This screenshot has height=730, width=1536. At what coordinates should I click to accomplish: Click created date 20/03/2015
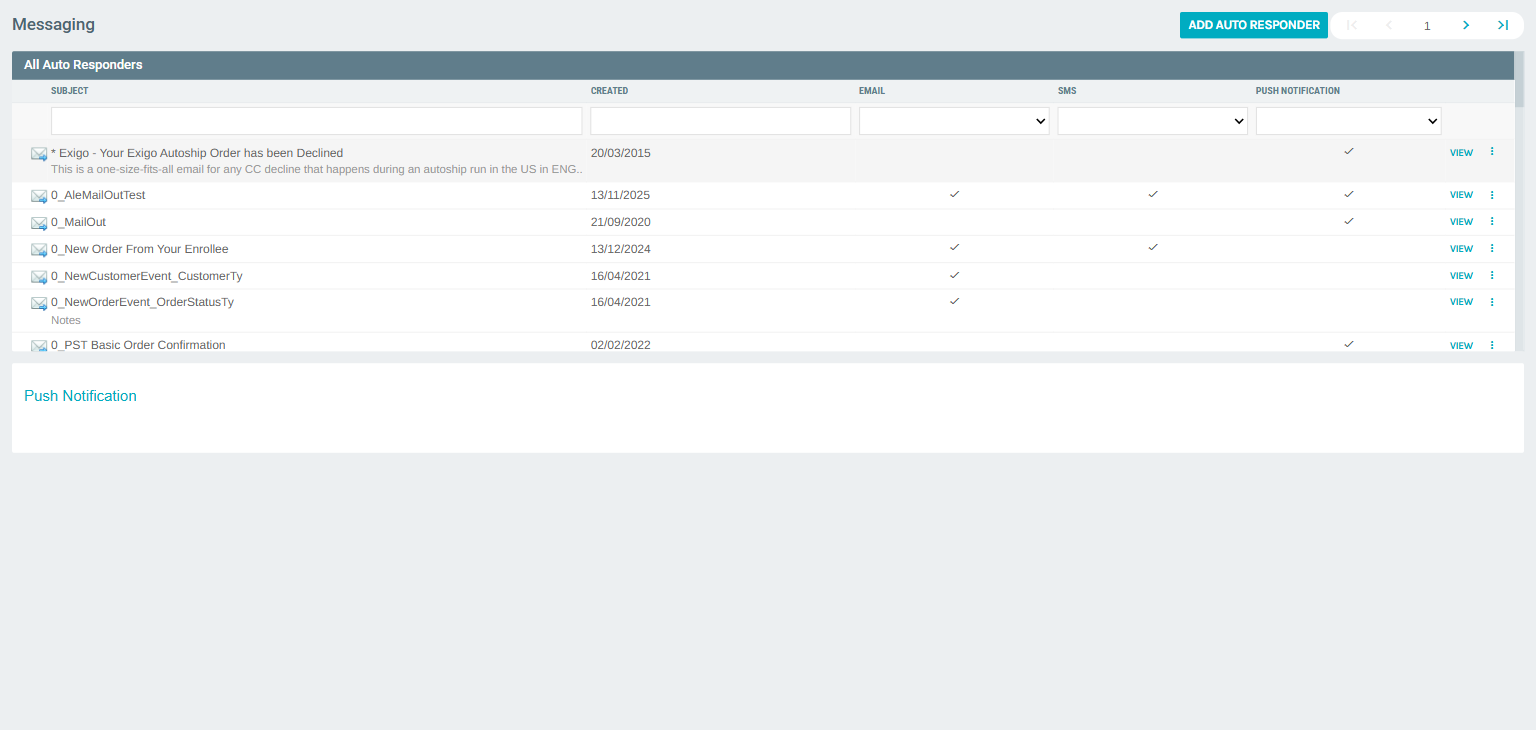(620, 153)
